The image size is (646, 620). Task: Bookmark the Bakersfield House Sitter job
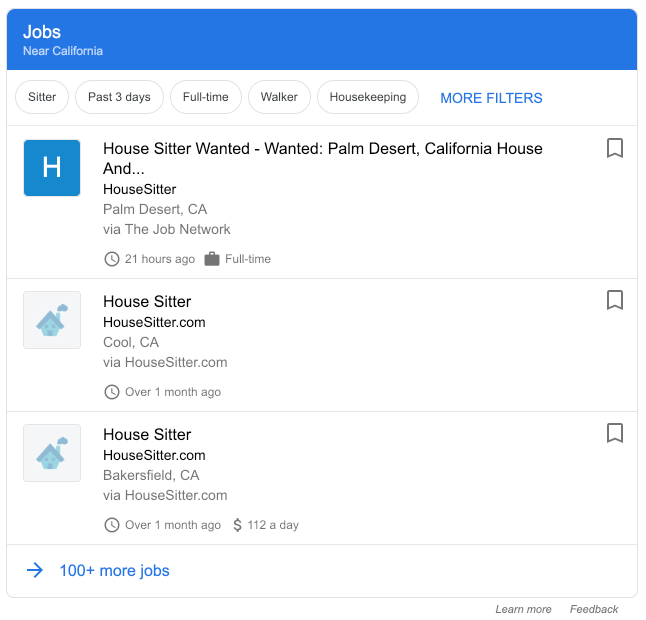pyautogui.click(x=614, y=433)
